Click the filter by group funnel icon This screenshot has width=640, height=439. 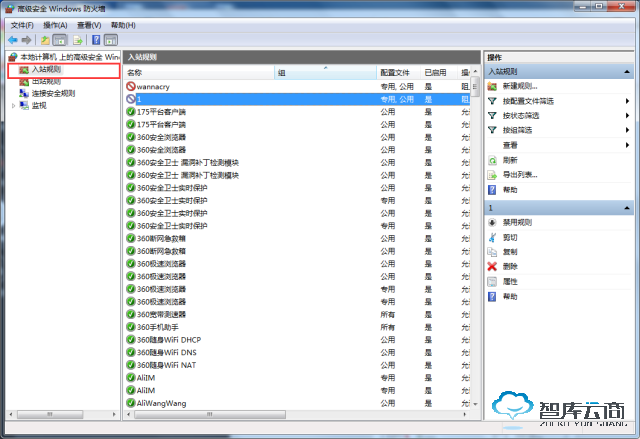(492, 130)
